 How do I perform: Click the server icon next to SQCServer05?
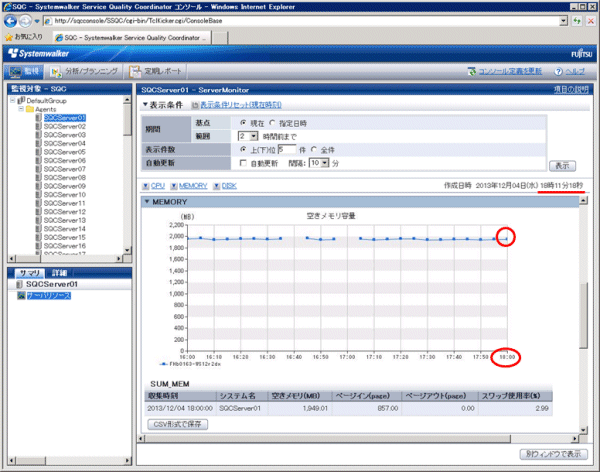pyautogui.click(x=38, y=152)
